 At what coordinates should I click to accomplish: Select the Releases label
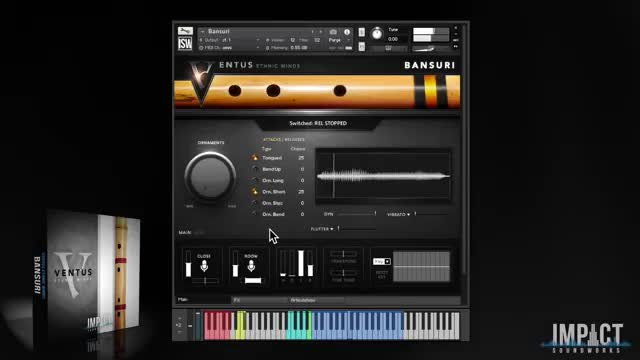295,140
